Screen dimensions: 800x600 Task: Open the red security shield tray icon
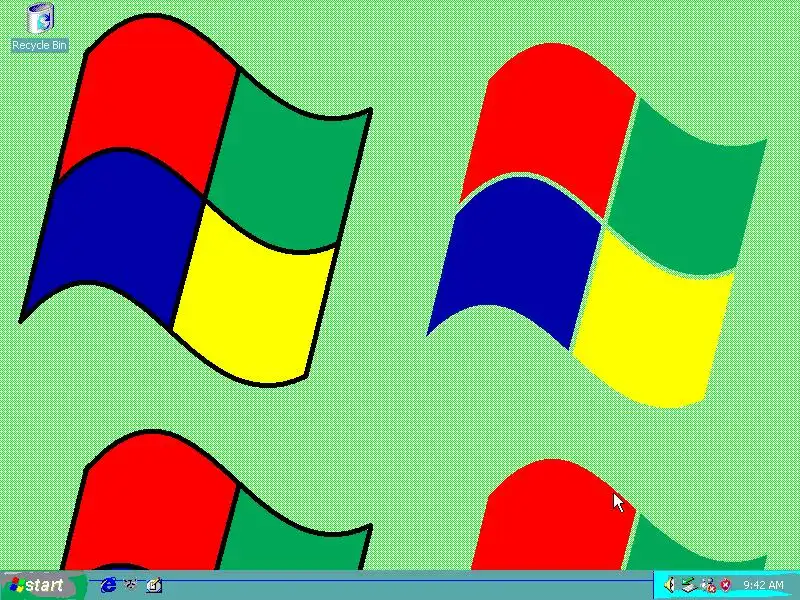pyautogui.click(x=725, y=584)
